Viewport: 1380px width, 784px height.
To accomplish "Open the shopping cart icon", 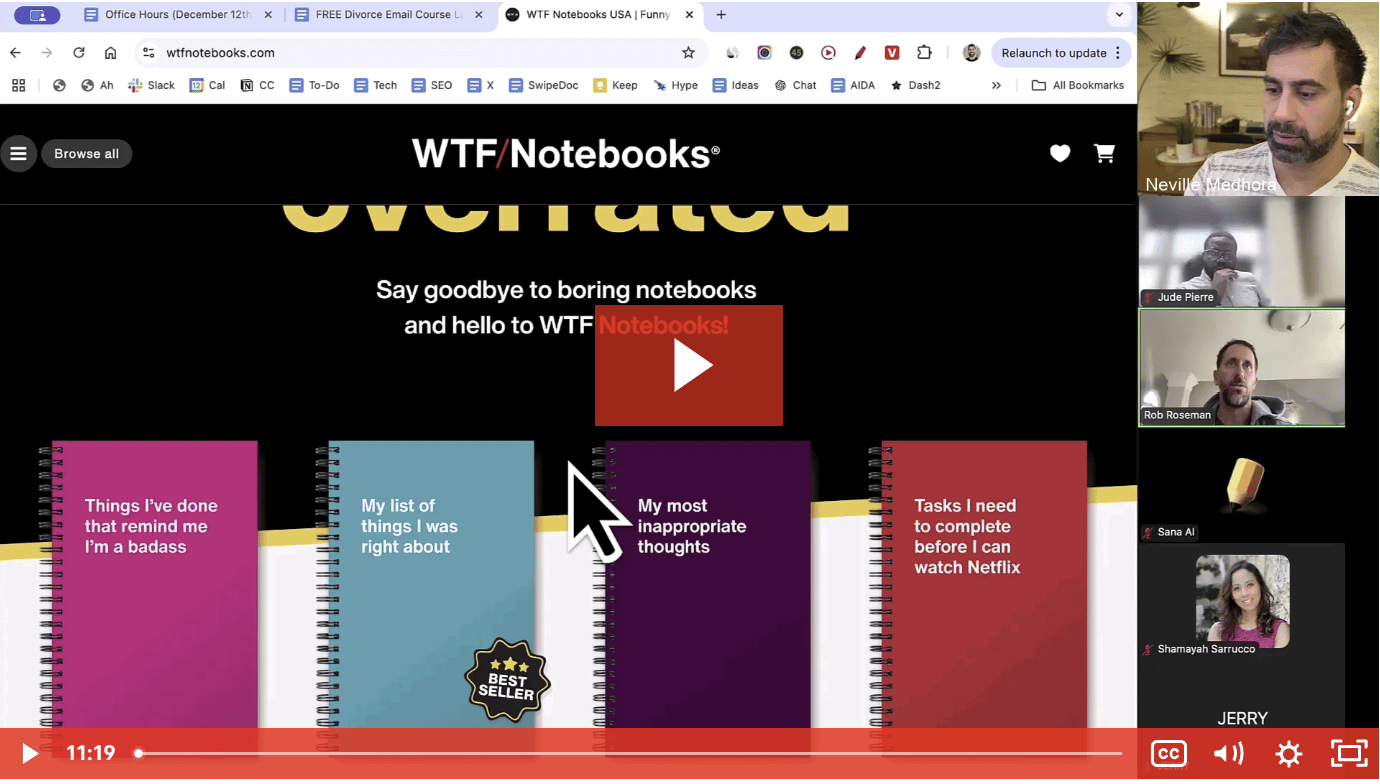I will 1104,153.
